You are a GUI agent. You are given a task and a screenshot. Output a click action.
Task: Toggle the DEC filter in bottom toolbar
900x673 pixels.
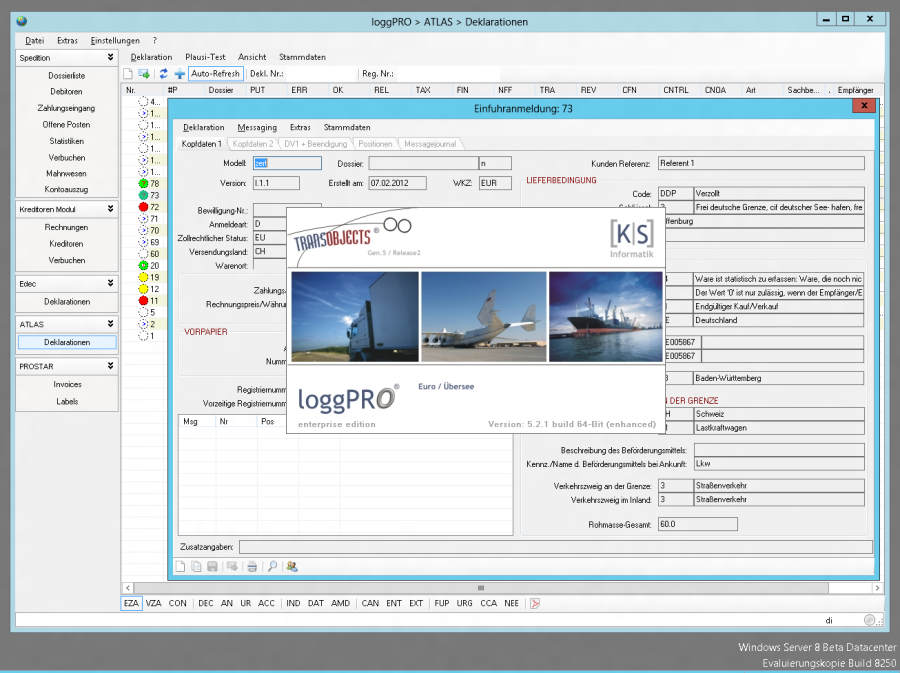point(205,603)
